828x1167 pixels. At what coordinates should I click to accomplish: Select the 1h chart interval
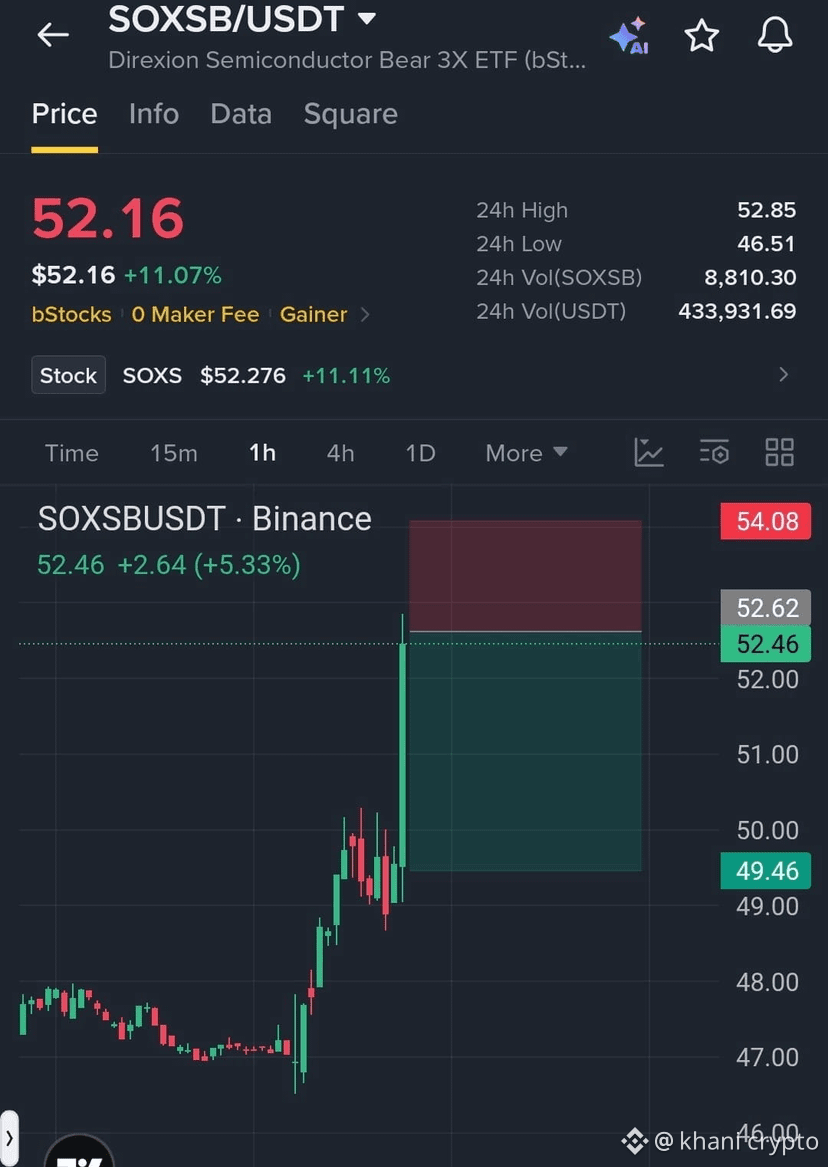(x=263, y=453)
